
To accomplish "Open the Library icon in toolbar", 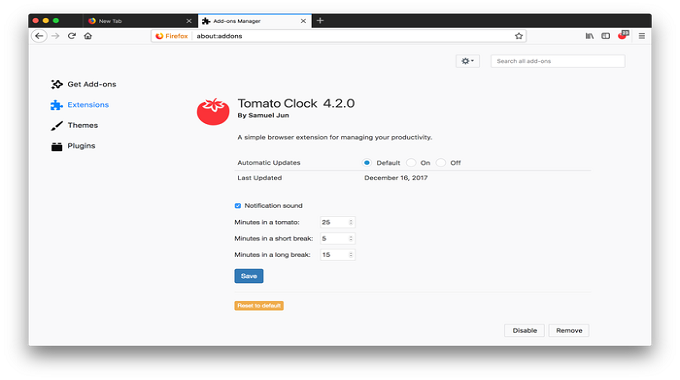I will [589, 36].
